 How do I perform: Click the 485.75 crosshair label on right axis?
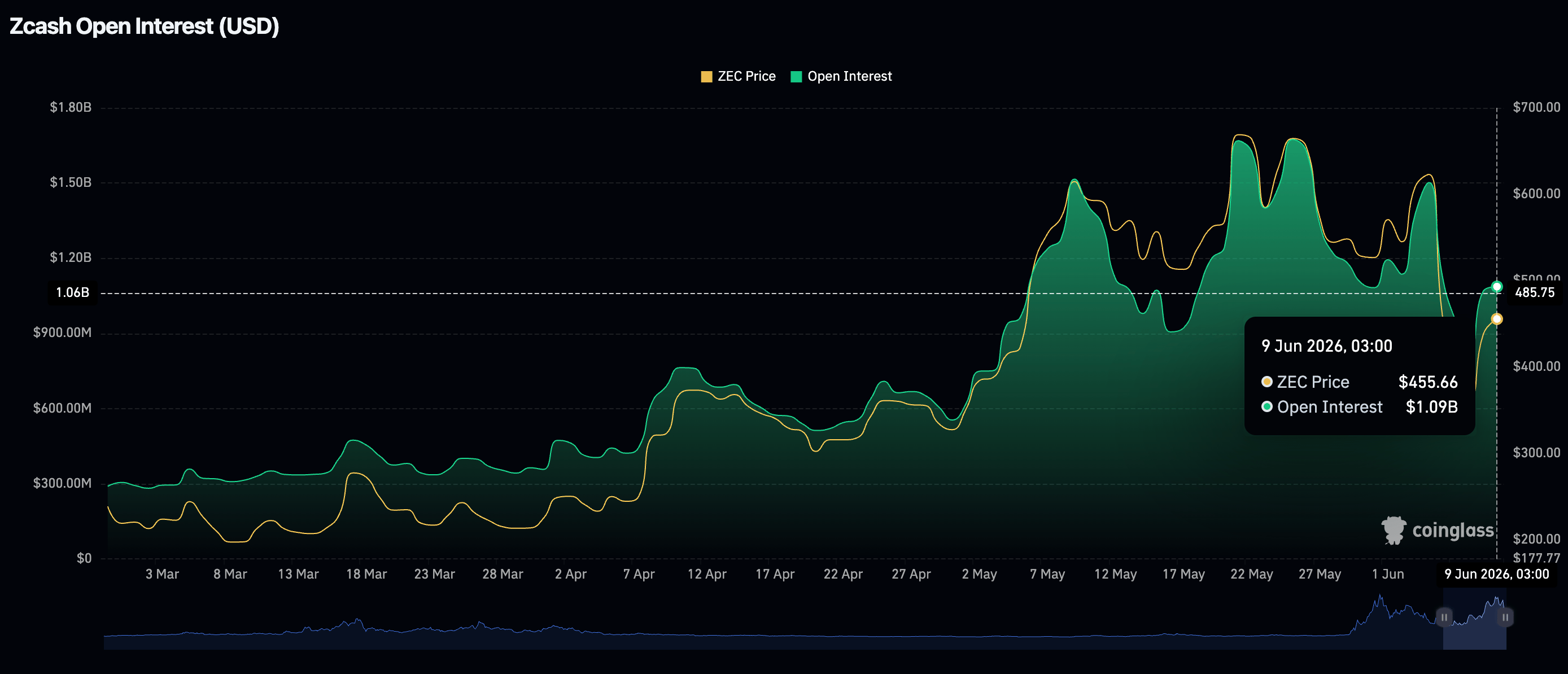(1535, 292)
